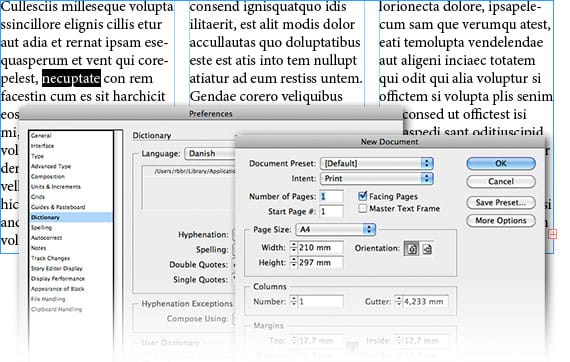
Task: Click dictionary path entry /Users/rbbr/Library
Action: tap(194, 171)
